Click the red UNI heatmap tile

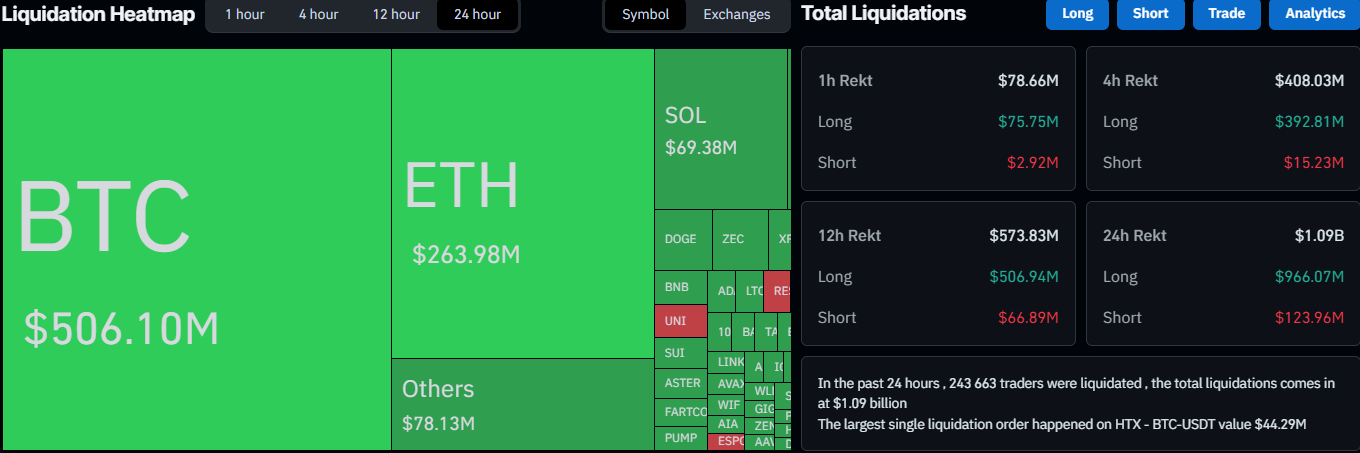point(680,321)
